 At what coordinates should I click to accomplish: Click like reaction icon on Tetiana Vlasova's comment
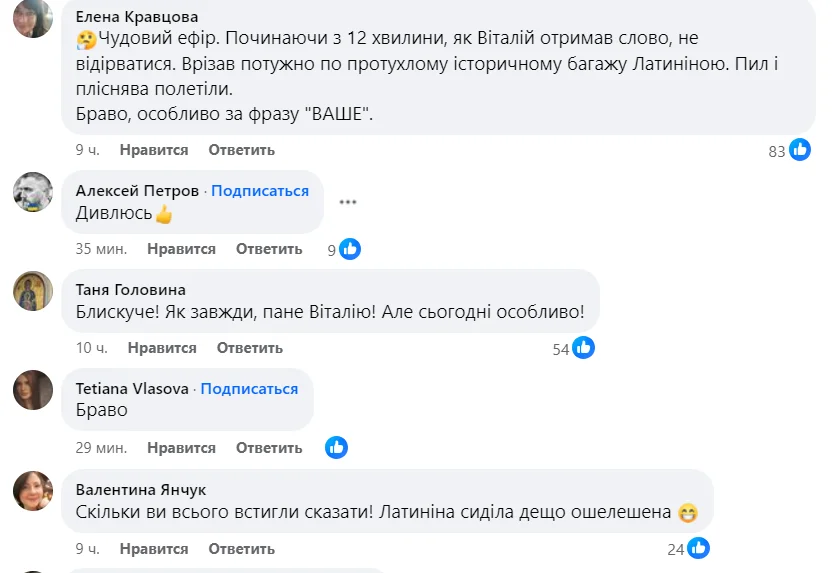336,448
